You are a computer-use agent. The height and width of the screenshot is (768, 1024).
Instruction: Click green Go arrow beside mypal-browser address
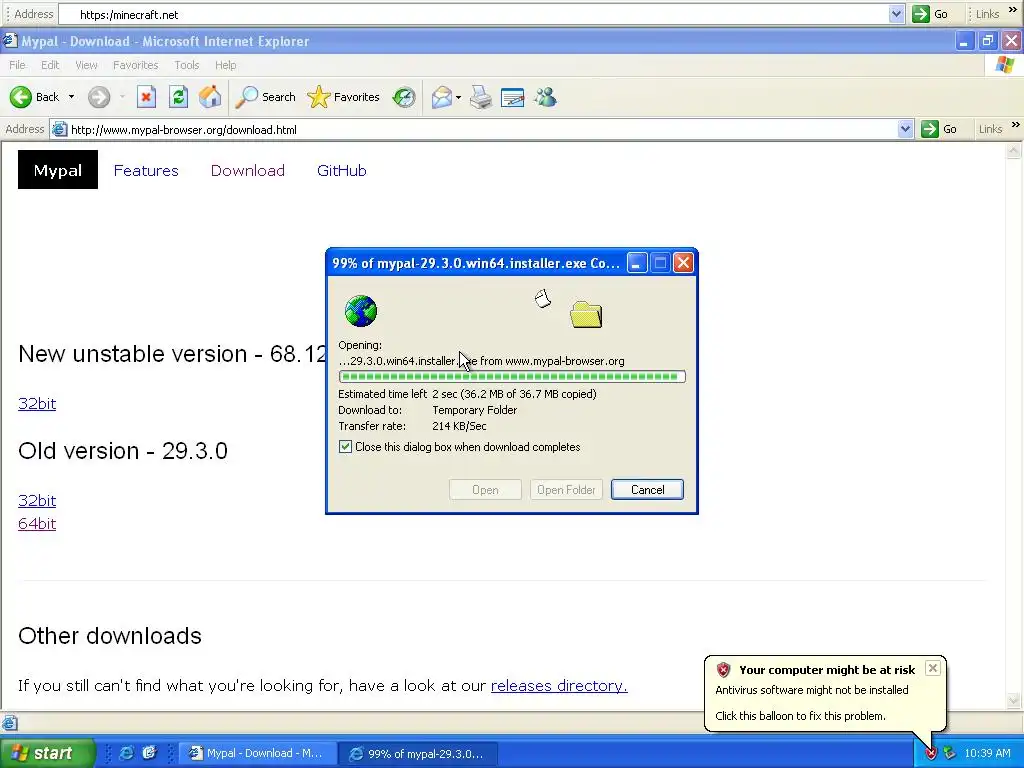coord(929,129)
